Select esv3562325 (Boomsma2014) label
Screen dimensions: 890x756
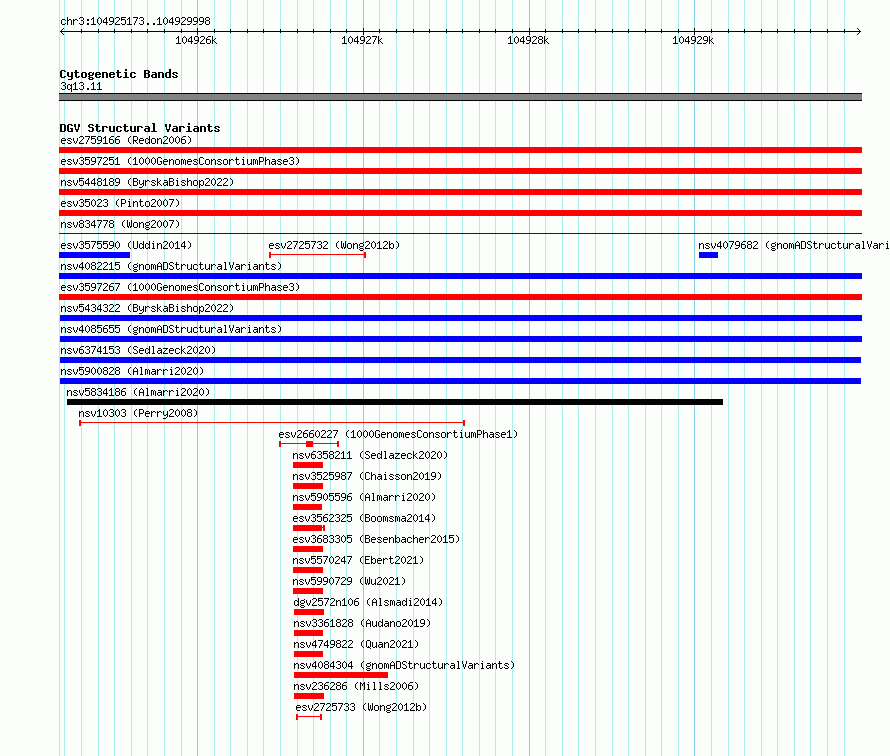(x=364, y=518)
